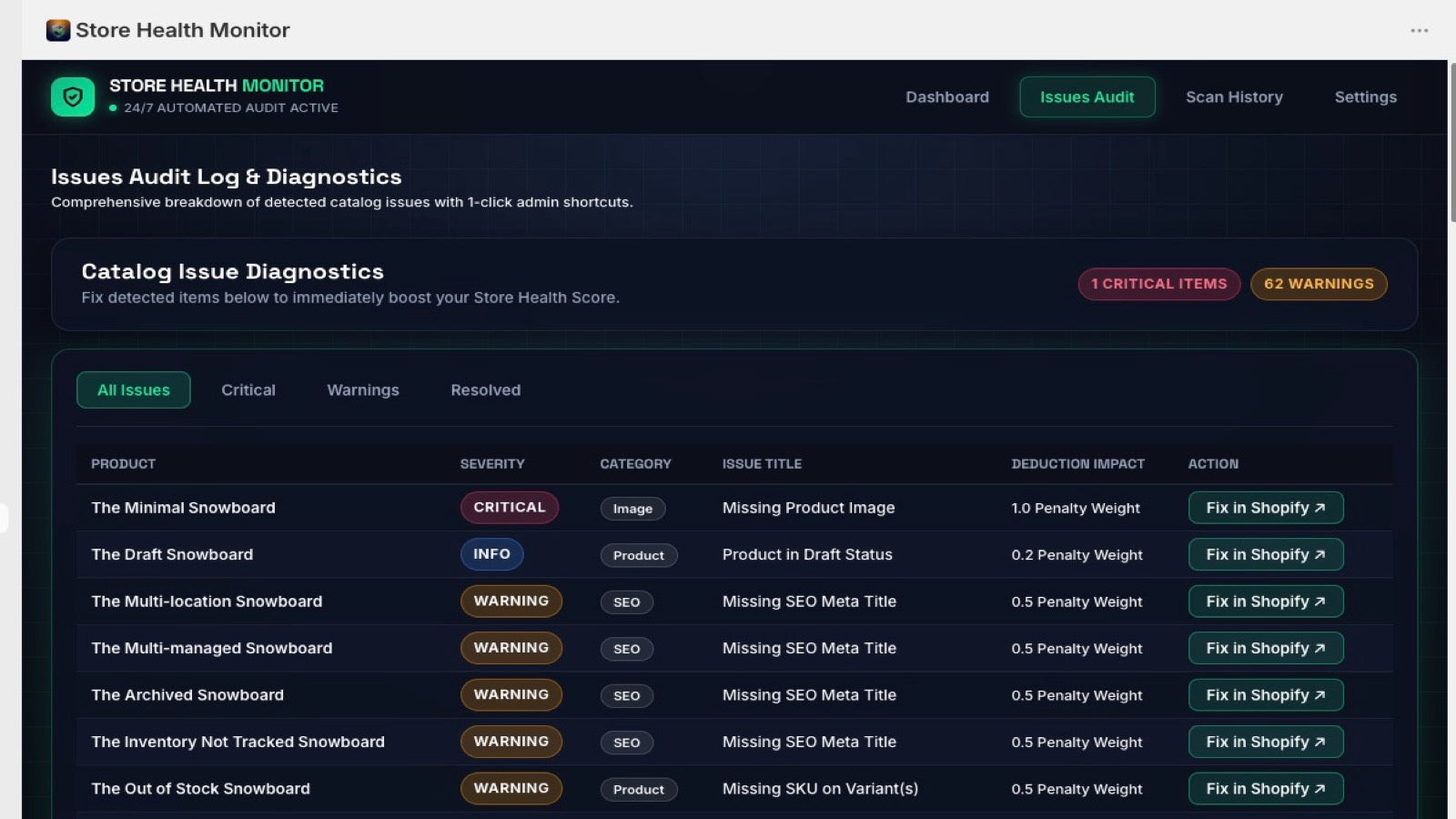Screen dimensions: 1456x819
Task: Click the 1 Critical Items badge
Action: [x=1158, y=284]
